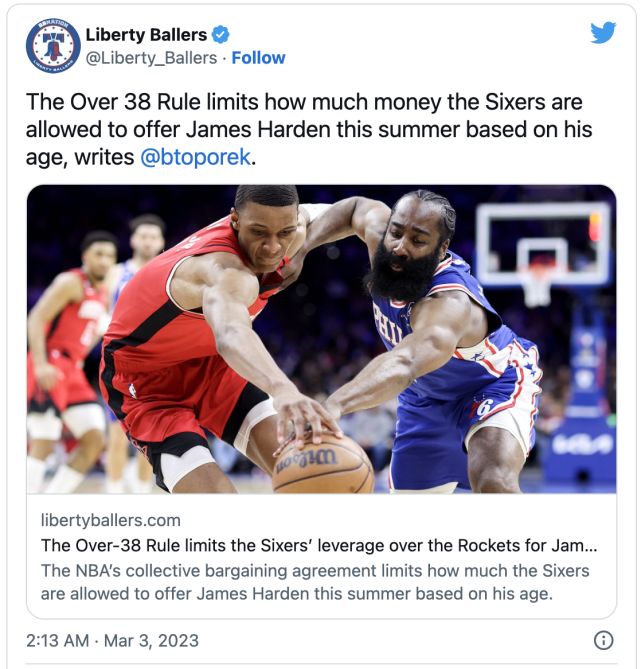Screen dimensions: 641x669
Task: Click the Liberty Ballers display name
Action: [x=146, y=35]
